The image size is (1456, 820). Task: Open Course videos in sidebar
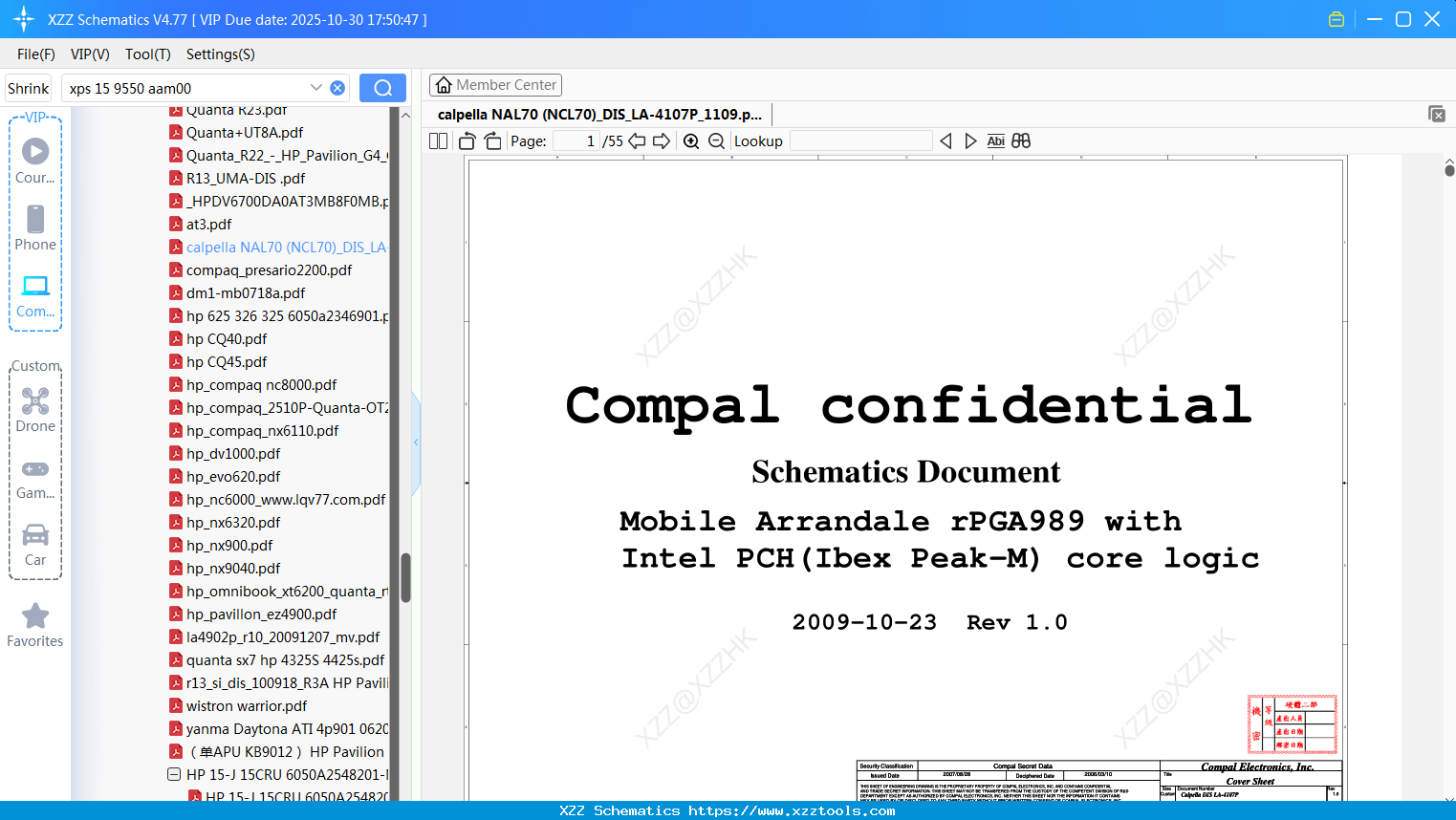(x=35, y=161)
